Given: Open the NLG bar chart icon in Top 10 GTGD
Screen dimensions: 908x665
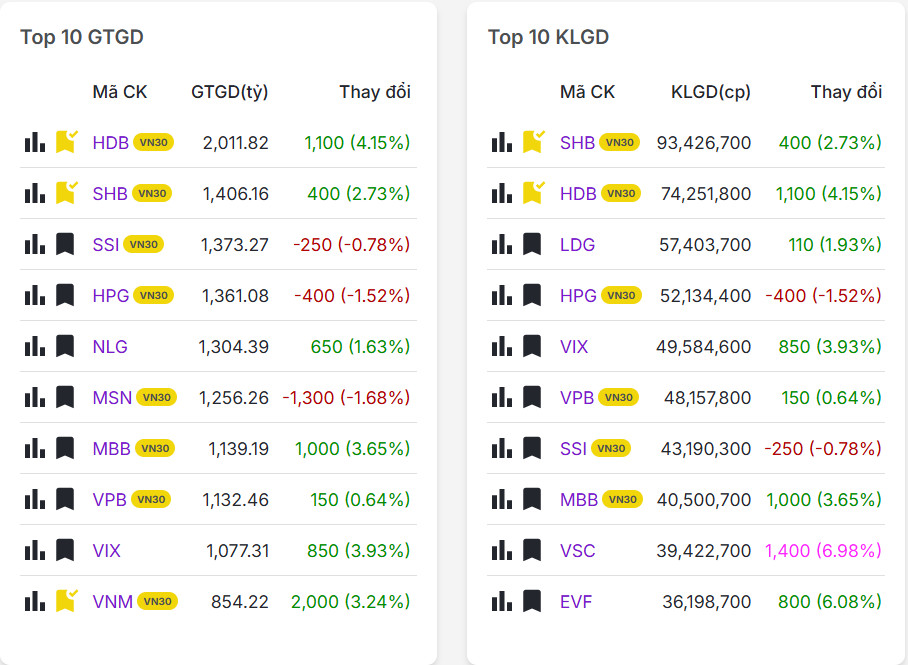Looking at the screenshot, I should (x=35, y=346).
